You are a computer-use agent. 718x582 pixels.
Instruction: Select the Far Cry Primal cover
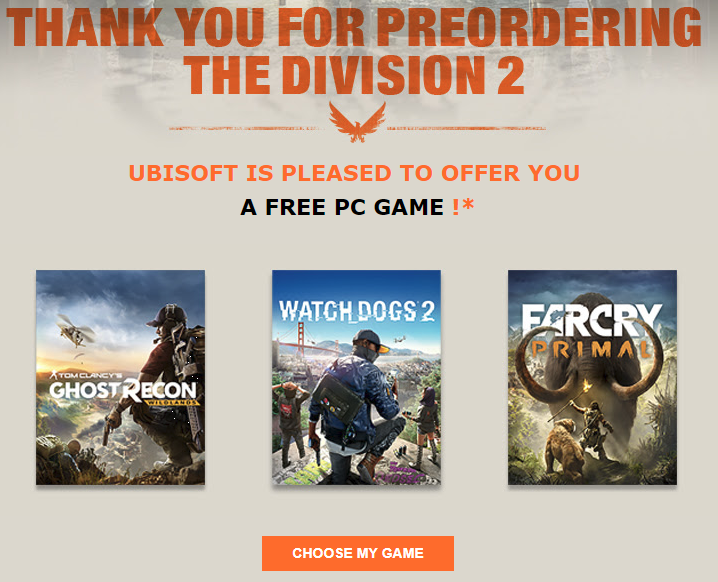click(592, 377)
